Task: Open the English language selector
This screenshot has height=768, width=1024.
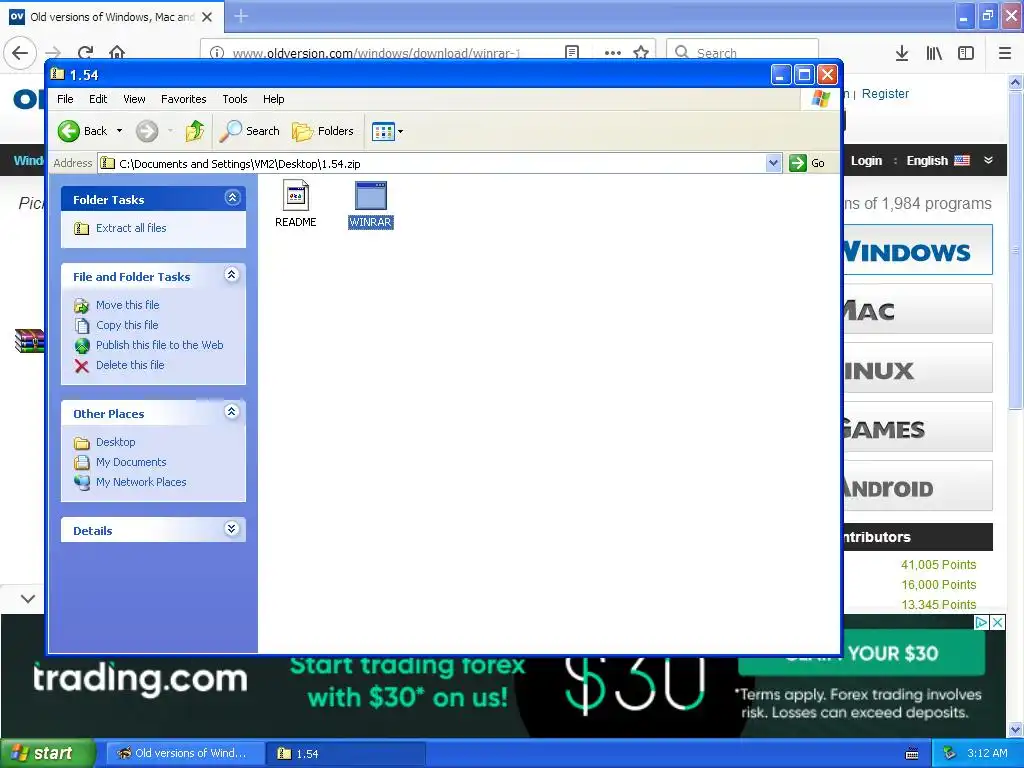Action: 938,161
